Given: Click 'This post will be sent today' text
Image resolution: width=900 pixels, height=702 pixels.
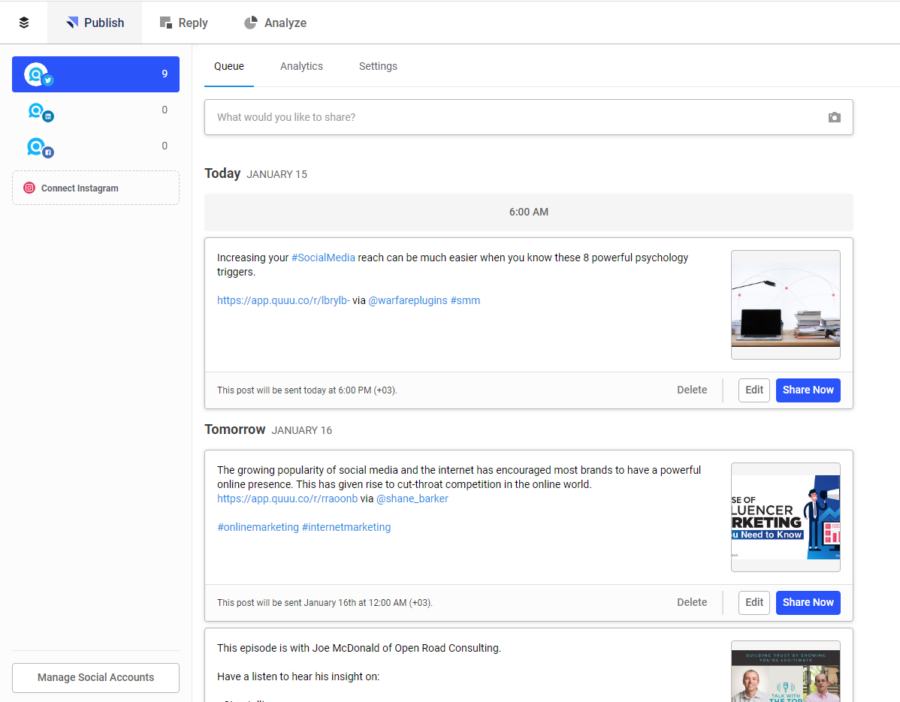Looking at the screenshot, I should (307, 390).
